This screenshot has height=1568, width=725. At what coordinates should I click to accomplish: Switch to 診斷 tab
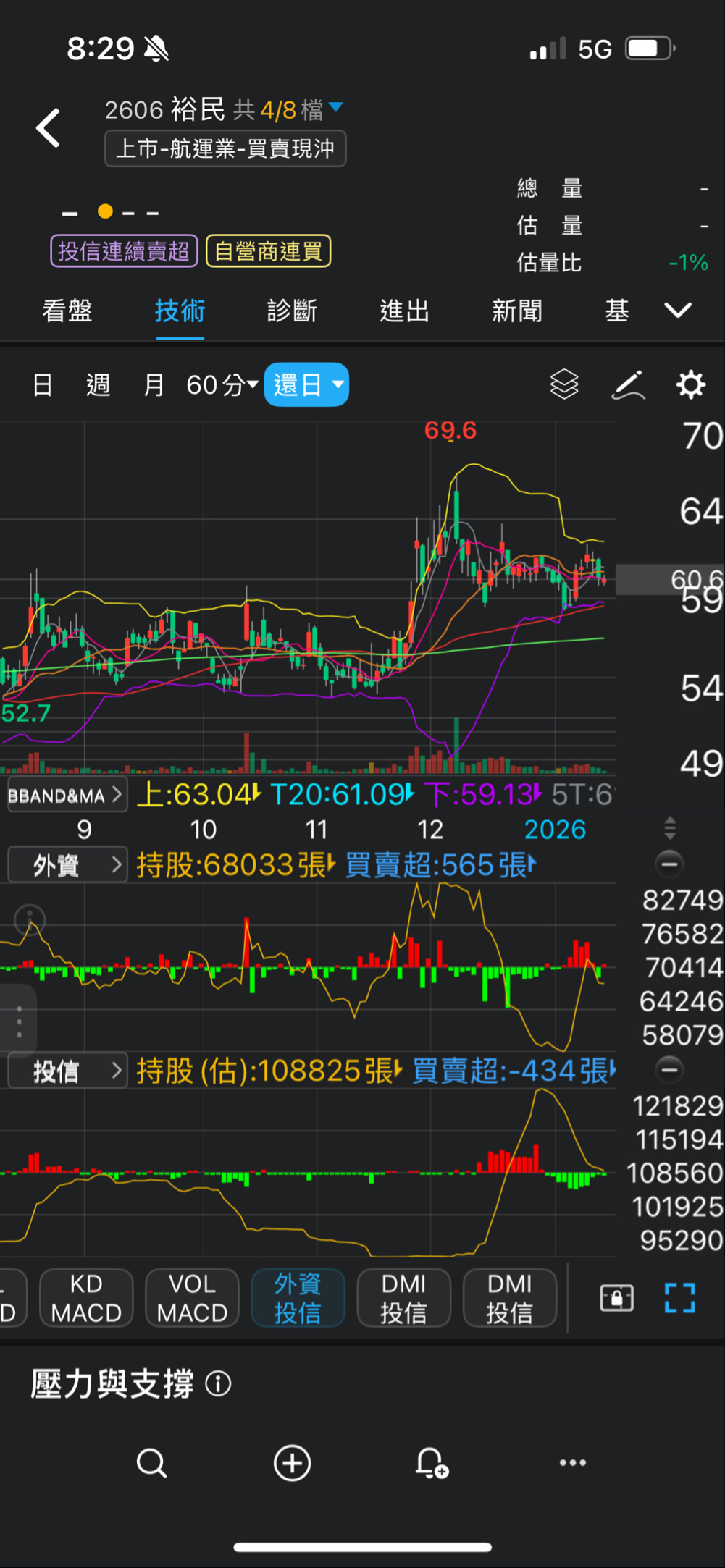click(292, 311)
